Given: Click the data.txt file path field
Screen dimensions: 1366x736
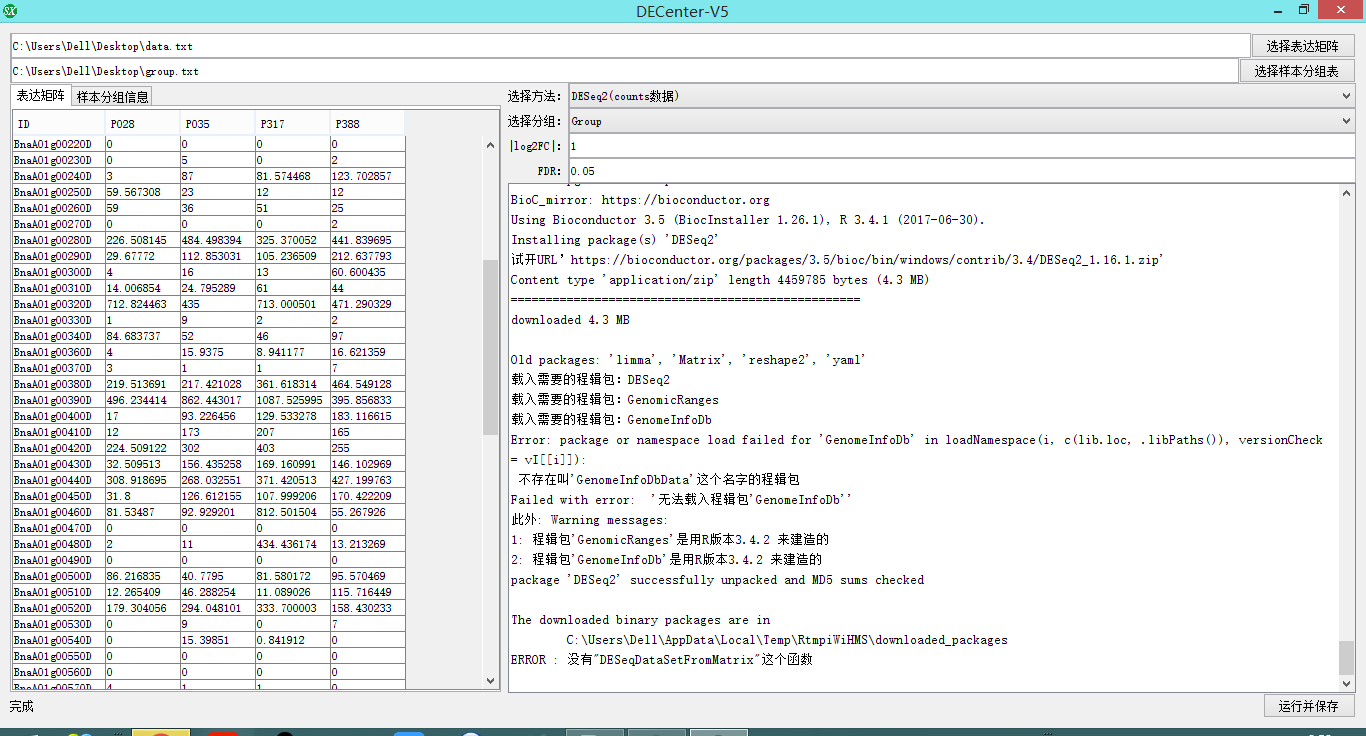Looking at the screenshot, I should pyautogui.click(x=630, y=46).
